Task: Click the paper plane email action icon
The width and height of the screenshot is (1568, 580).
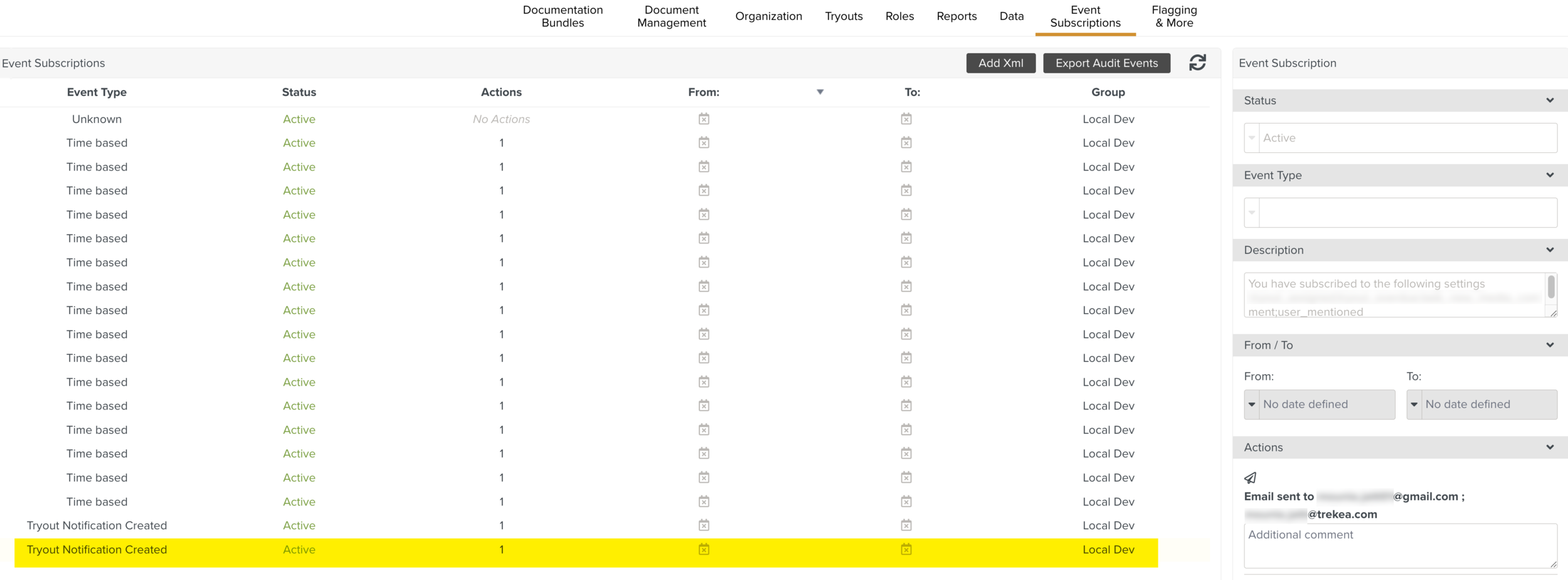Action: click(1250, 478)
